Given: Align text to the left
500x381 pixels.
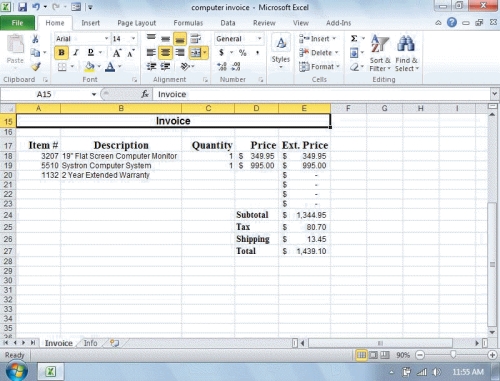Looking at the screenshot, I should (151, 53).
